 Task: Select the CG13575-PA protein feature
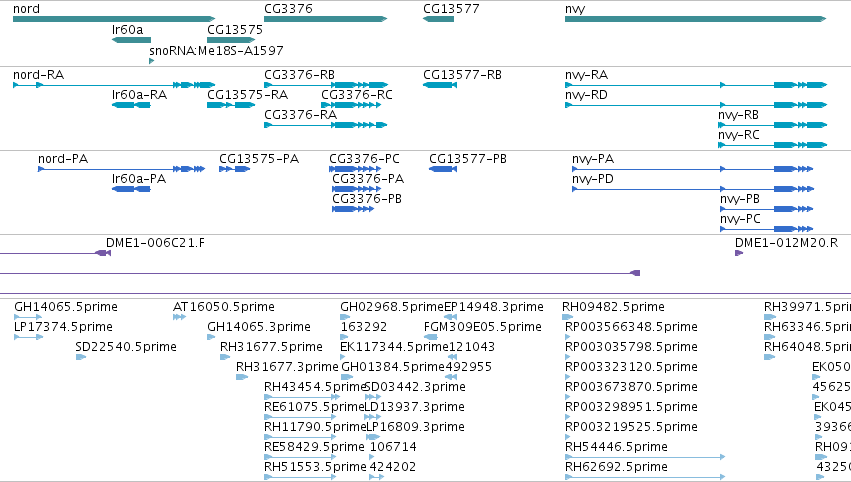click(234, 169)
